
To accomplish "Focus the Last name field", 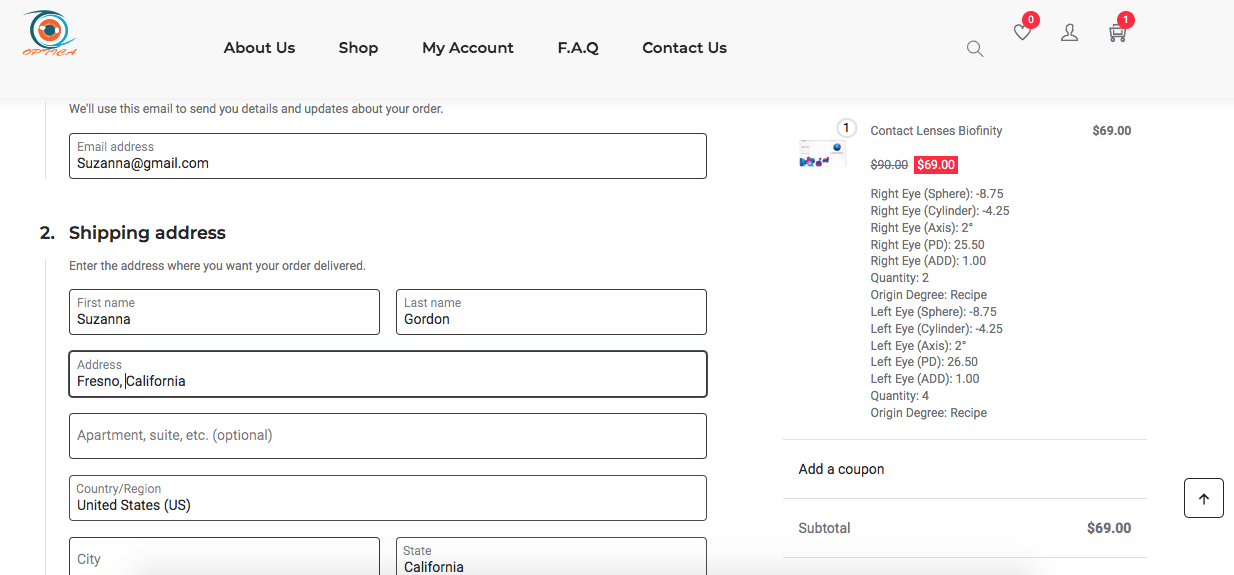I will (x=551, y=312).
